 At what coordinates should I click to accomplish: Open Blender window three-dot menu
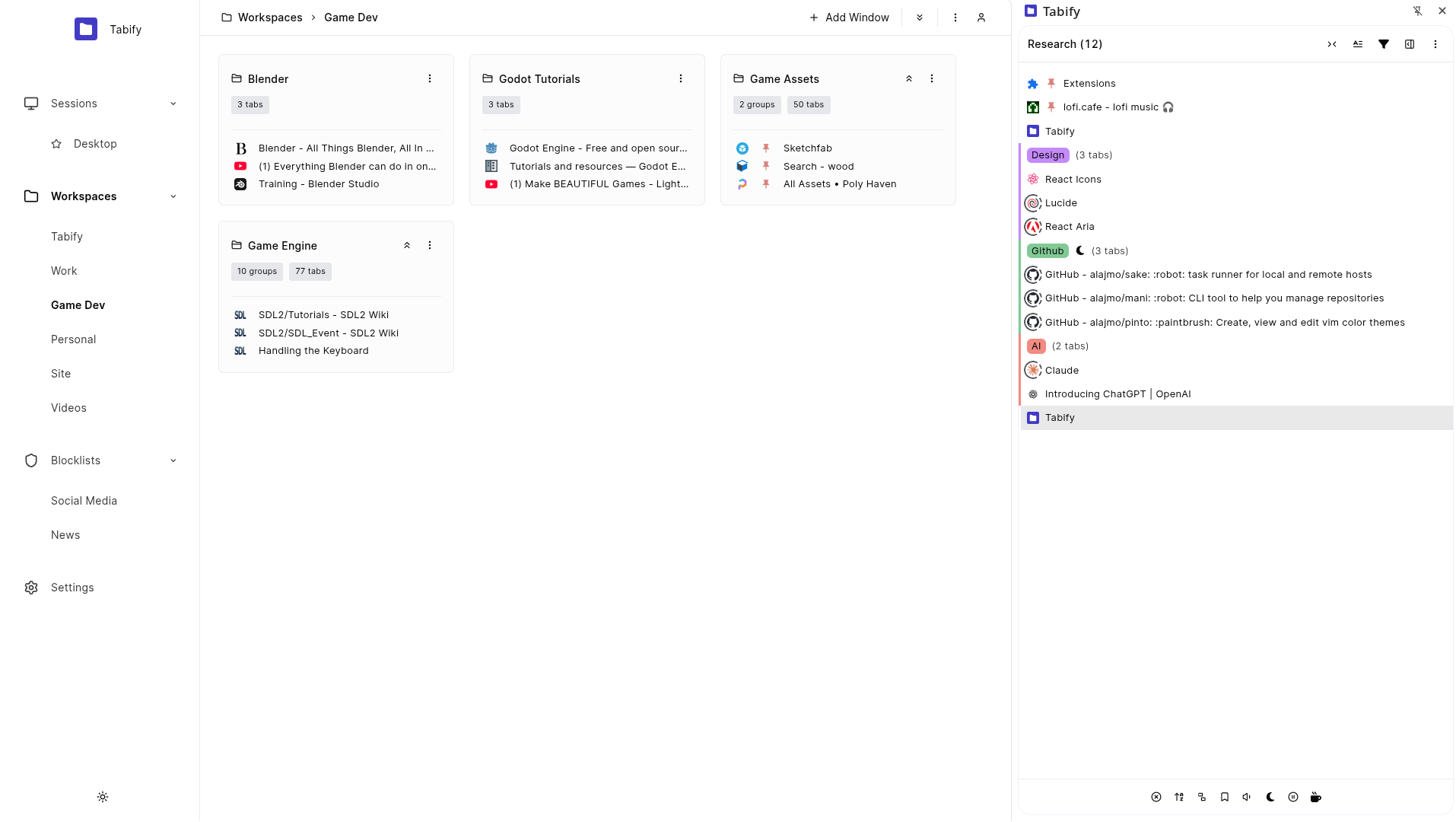(430, 78)
